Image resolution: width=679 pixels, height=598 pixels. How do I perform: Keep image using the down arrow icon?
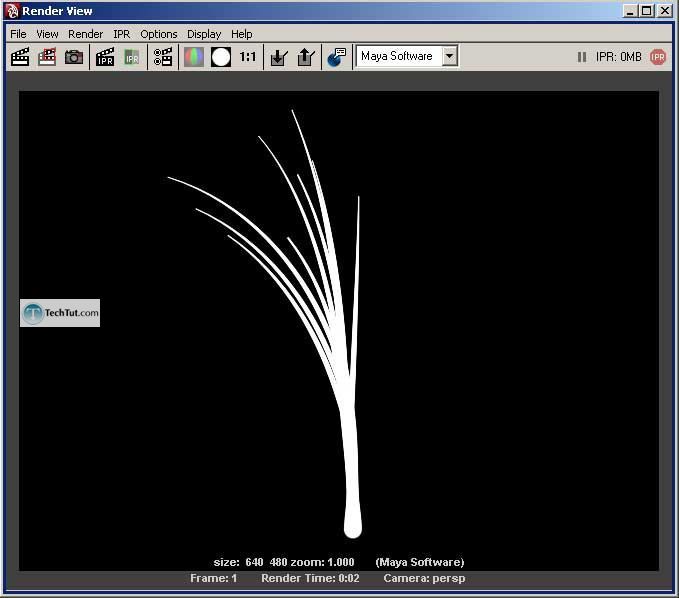[x=279, y=57]
